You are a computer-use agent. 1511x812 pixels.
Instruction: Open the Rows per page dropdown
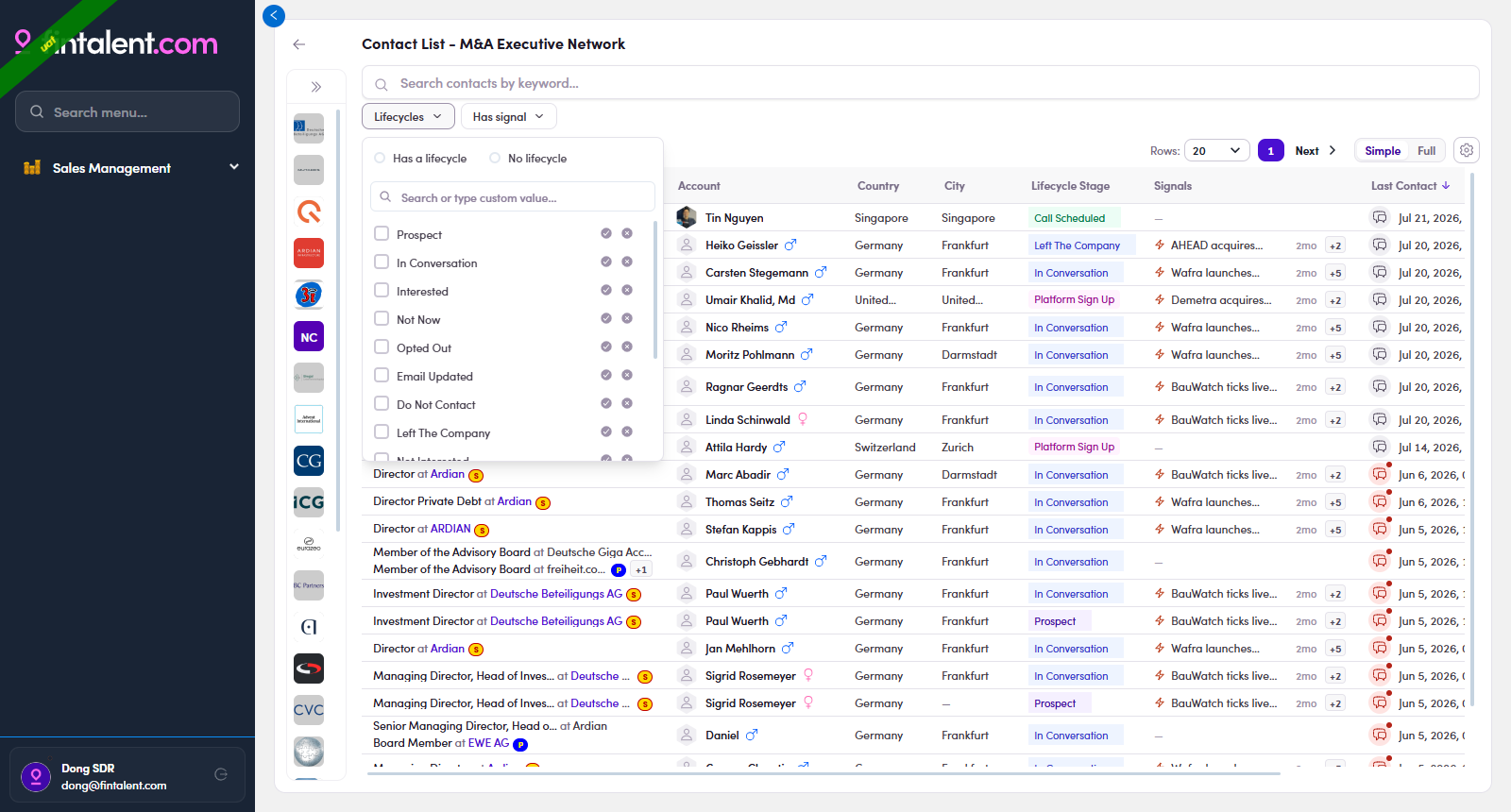(x=1217, y=150)
